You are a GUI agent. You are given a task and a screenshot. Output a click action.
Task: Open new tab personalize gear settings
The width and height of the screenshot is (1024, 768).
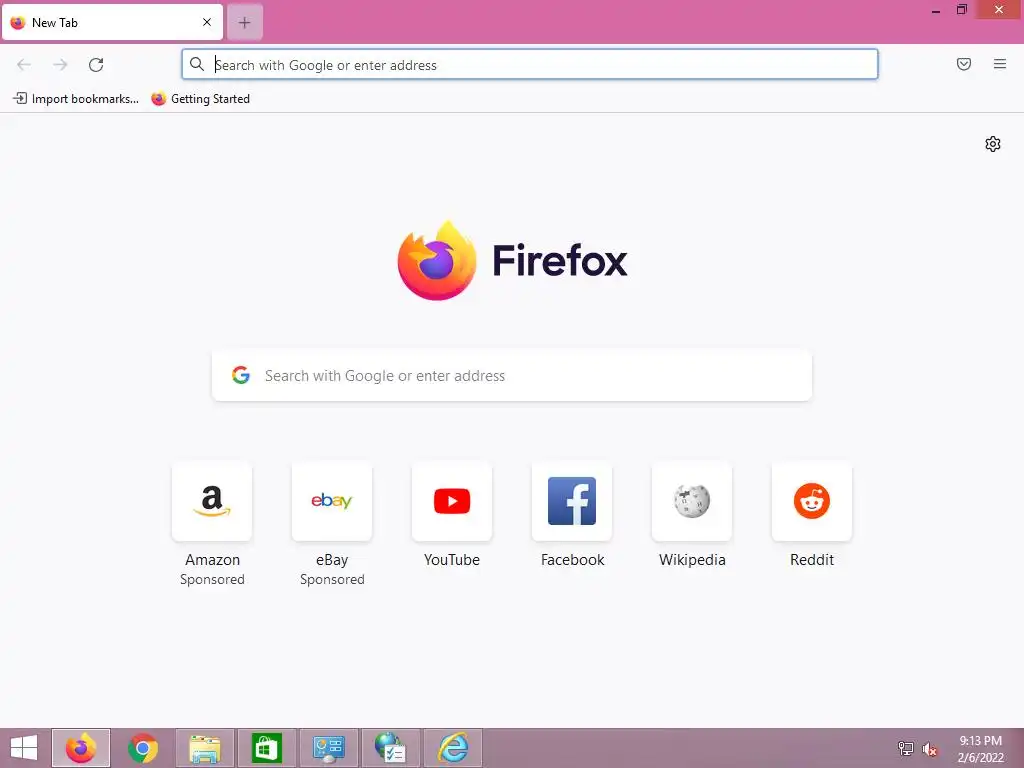pos(993,144)
